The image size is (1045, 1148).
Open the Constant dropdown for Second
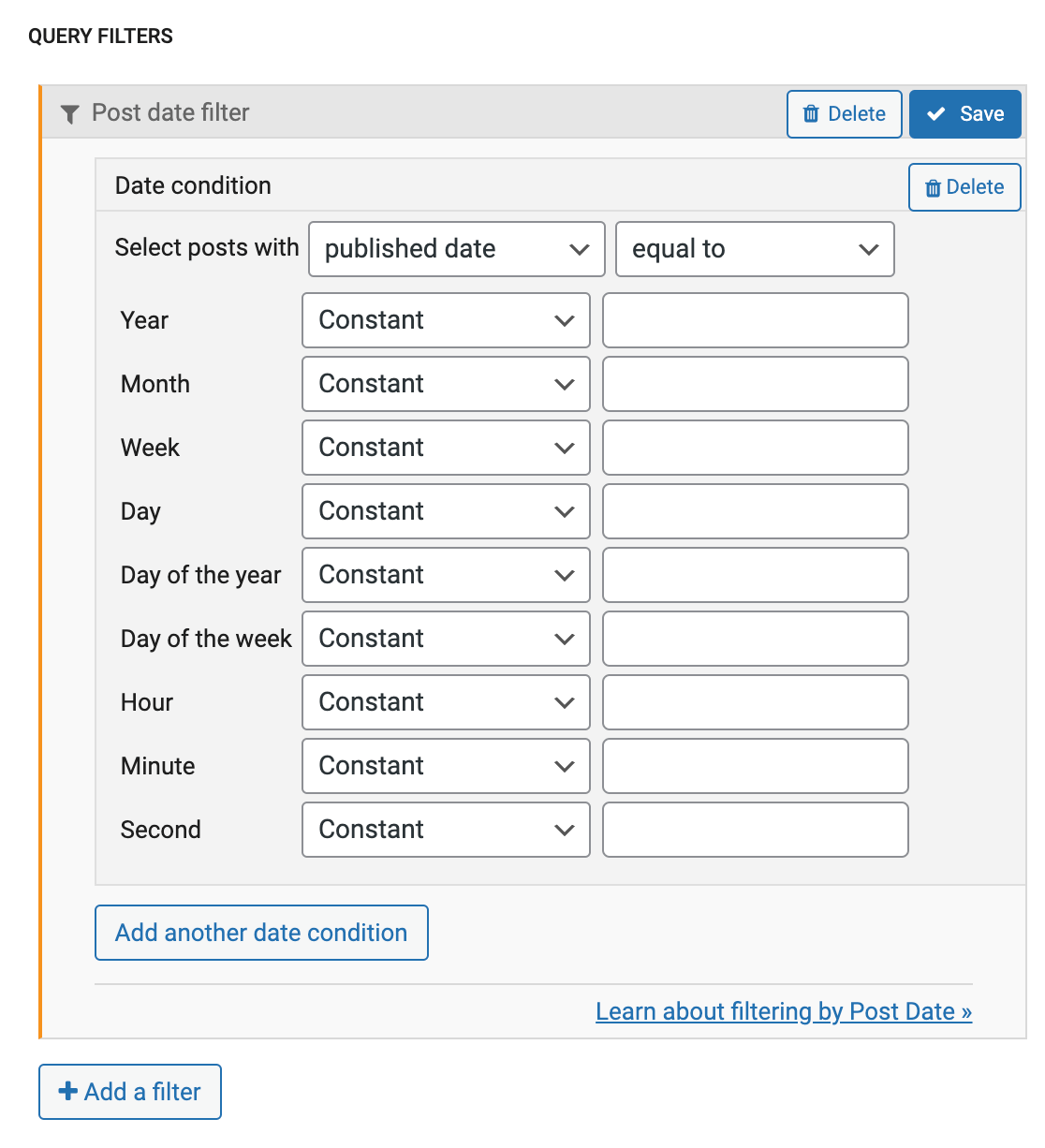[446, 830]
